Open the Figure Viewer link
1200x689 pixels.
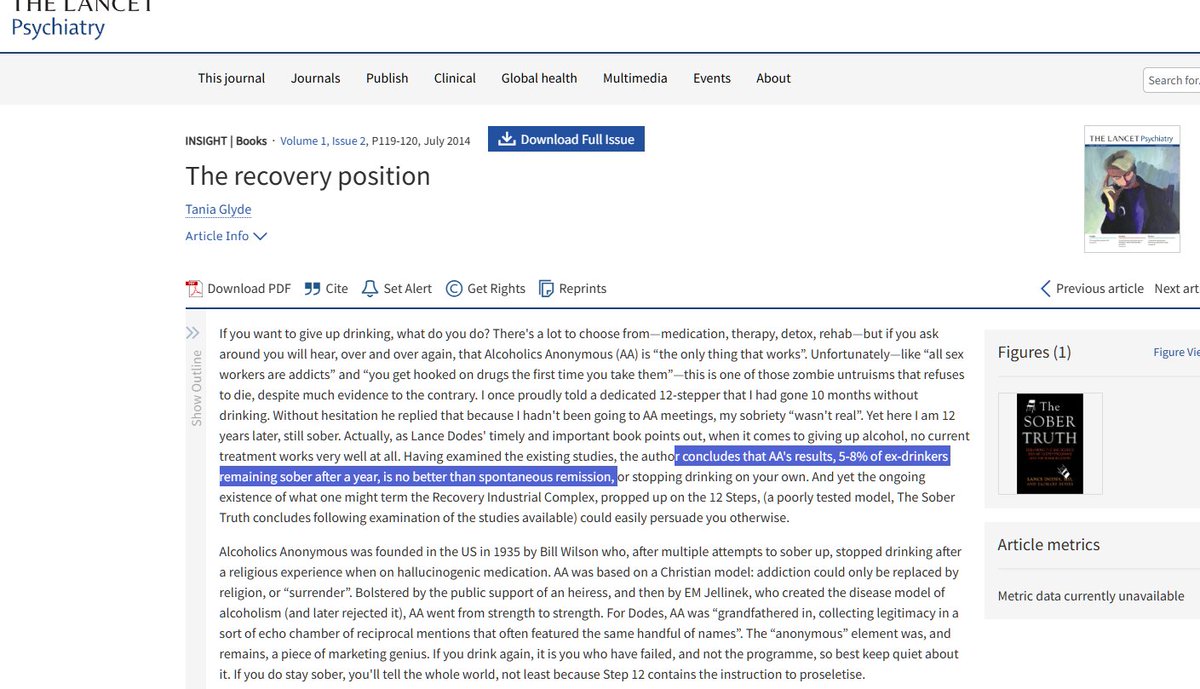tap(1176, 352)
